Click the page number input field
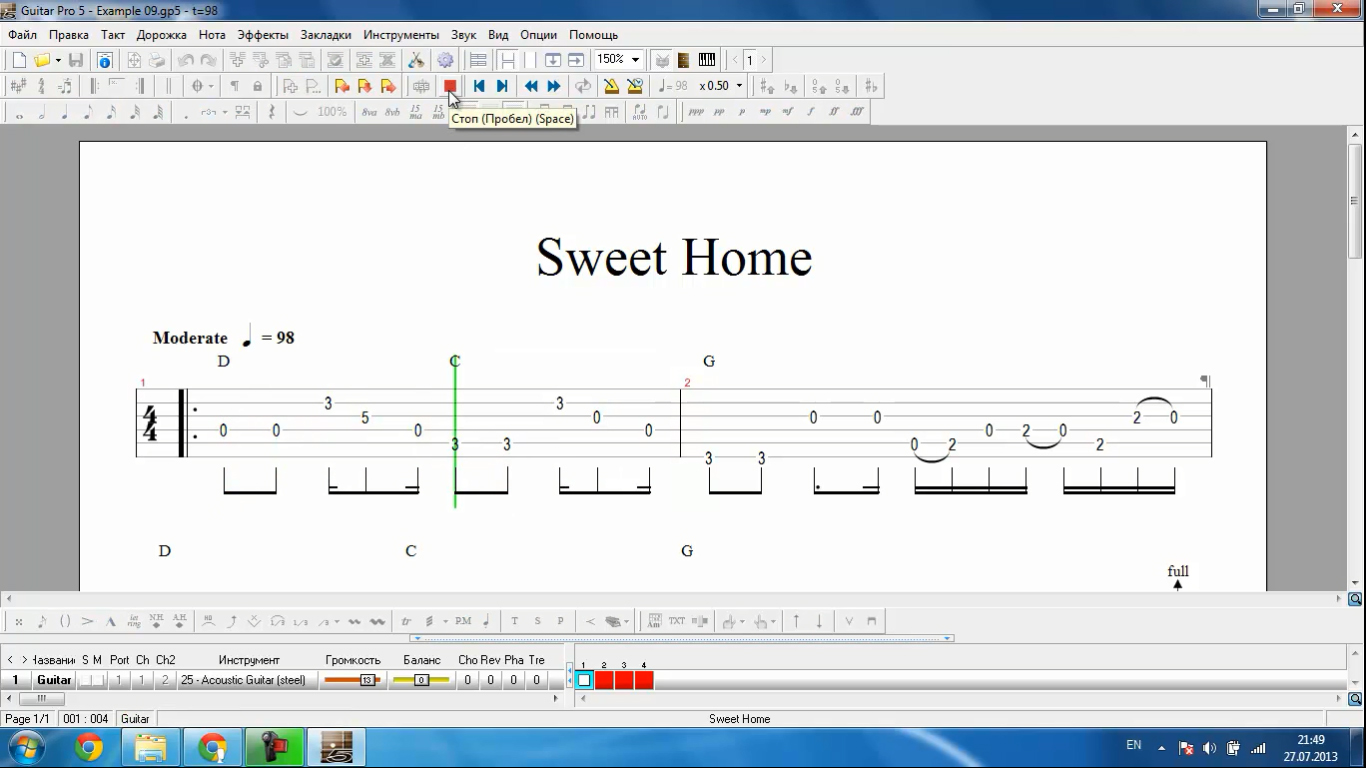Viewport: 1366px width, 768px height. tap(749, 60)
